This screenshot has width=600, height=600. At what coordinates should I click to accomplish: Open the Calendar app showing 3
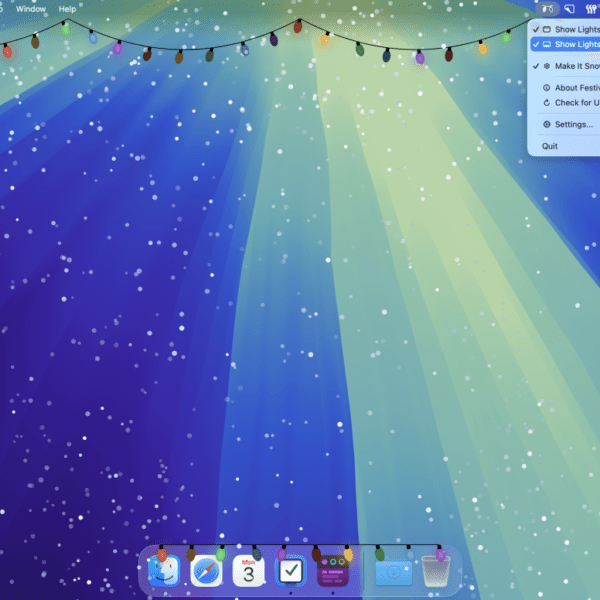(x=249, y=571)
